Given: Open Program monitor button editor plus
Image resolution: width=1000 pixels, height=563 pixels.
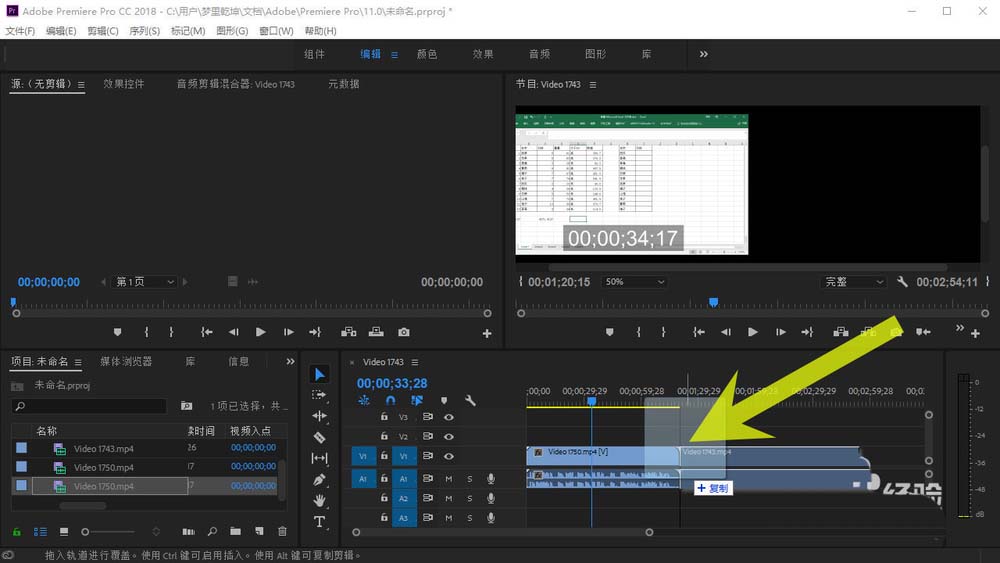Looking at the screenshot, I should (x=975, y=333).
